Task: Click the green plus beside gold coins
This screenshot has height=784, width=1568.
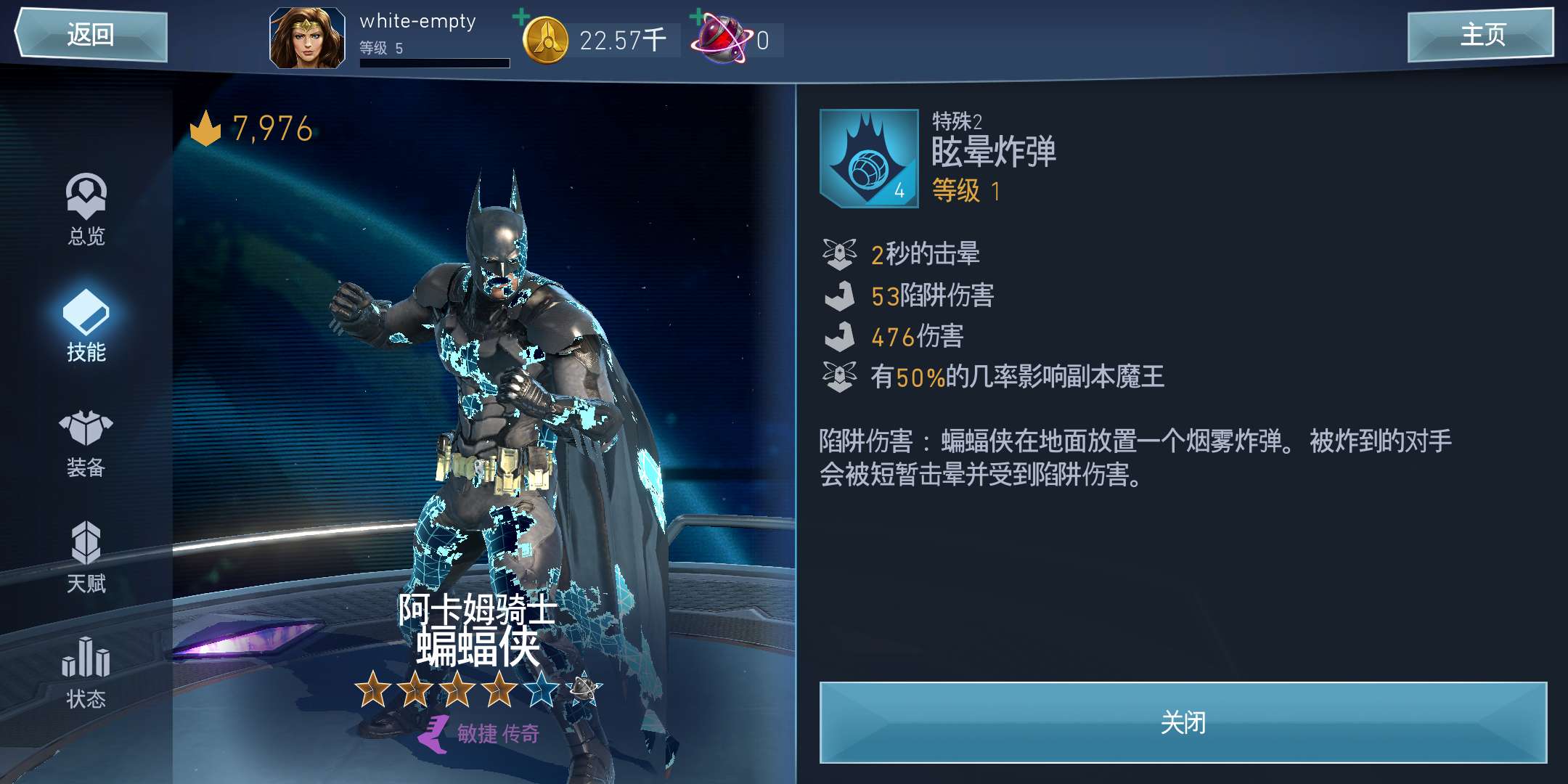Action: coord(520,16)
